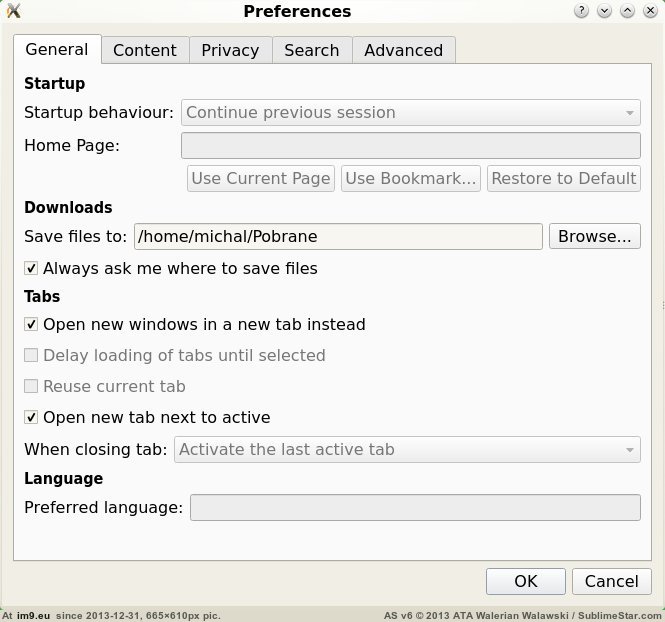Click the maximize up-arrow title bar icon
The width and height of the screenshot is (665, 622).
tap(626, 11)
